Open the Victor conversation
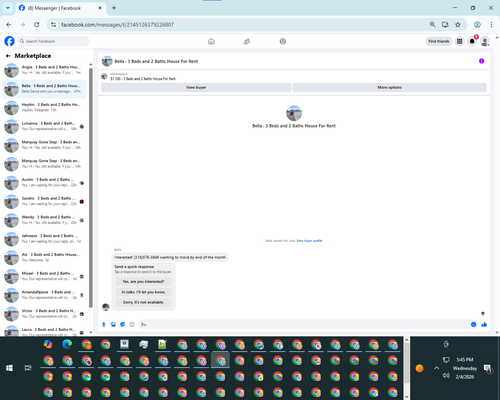The image size is (500, 400). point(44,313)
